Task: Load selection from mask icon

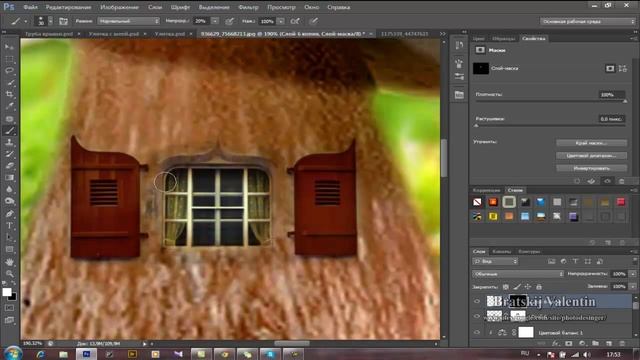Action: pos(577,181)
